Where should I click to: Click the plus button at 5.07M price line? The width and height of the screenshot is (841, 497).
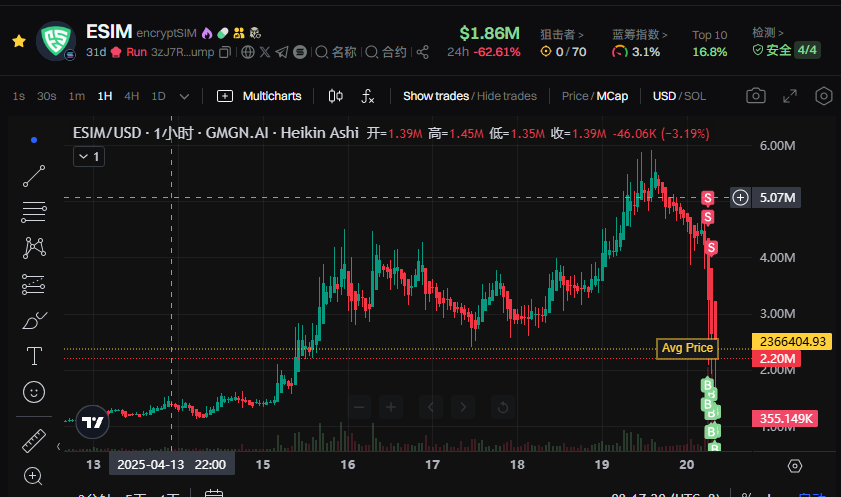tap(740, 197)
